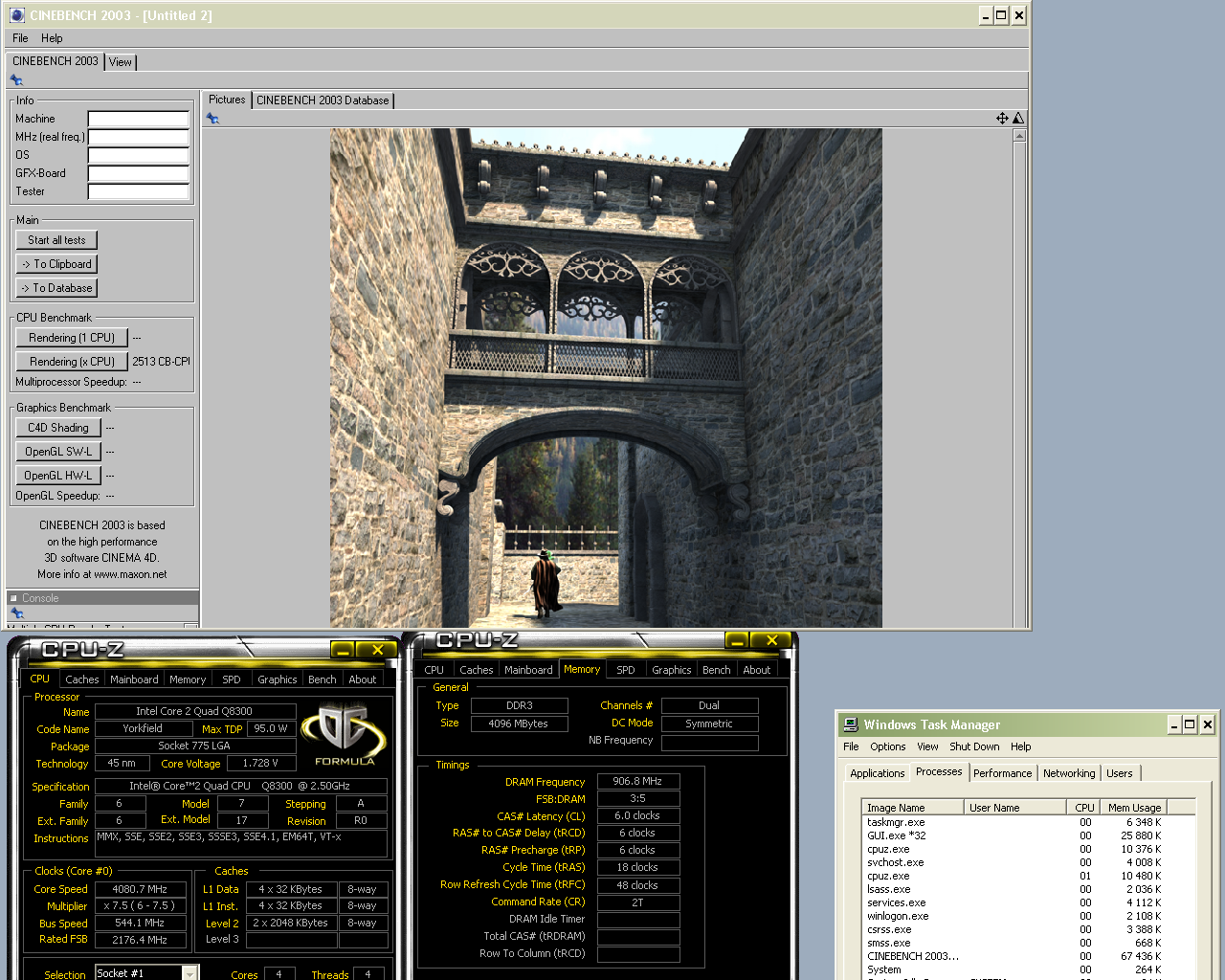Image resolution: width=1225 pixels, height=980 pixels.
Task: Open Mainboard tab in left CPU-Z window
Action: click(x=134, y=679)
